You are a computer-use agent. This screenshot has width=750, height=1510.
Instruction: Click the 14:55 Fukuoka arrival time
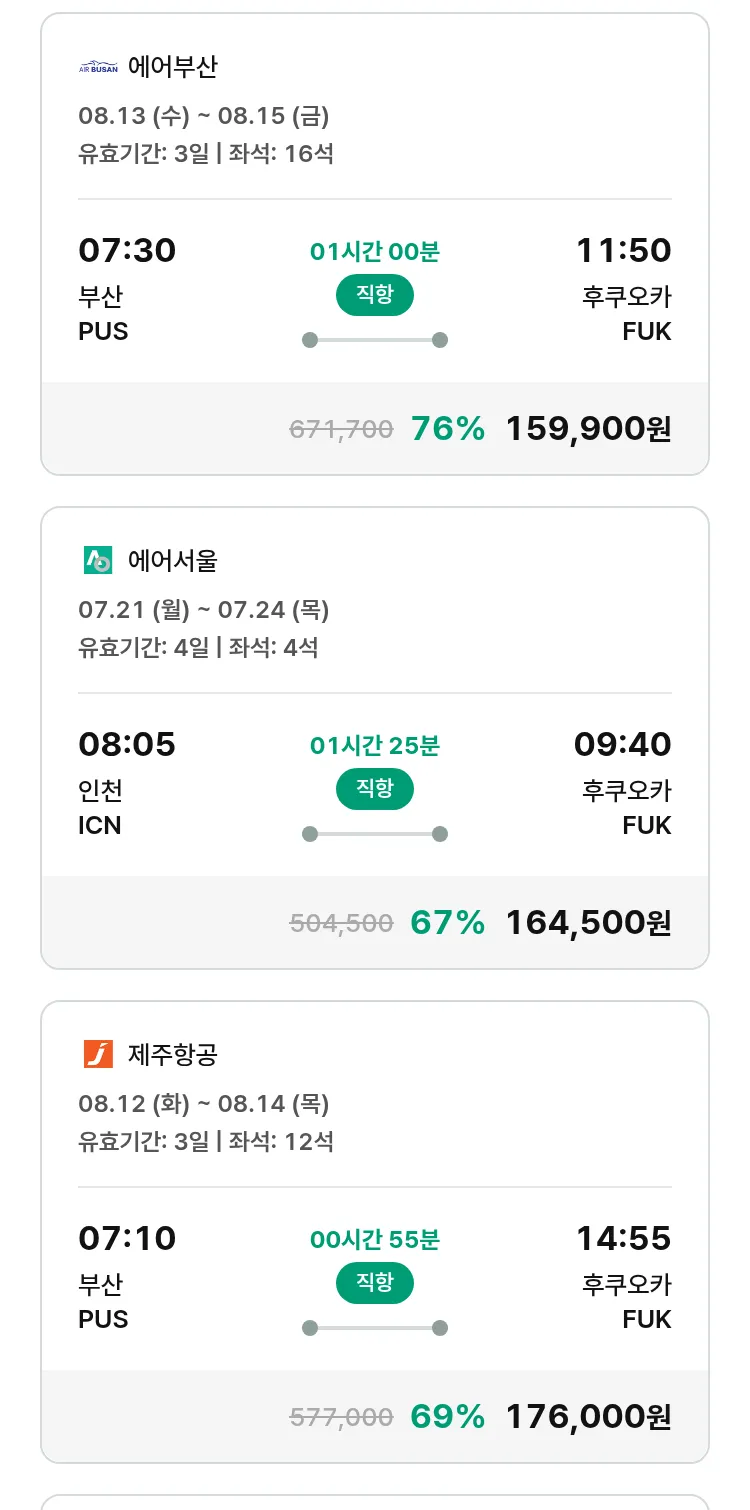[623, 1238]
